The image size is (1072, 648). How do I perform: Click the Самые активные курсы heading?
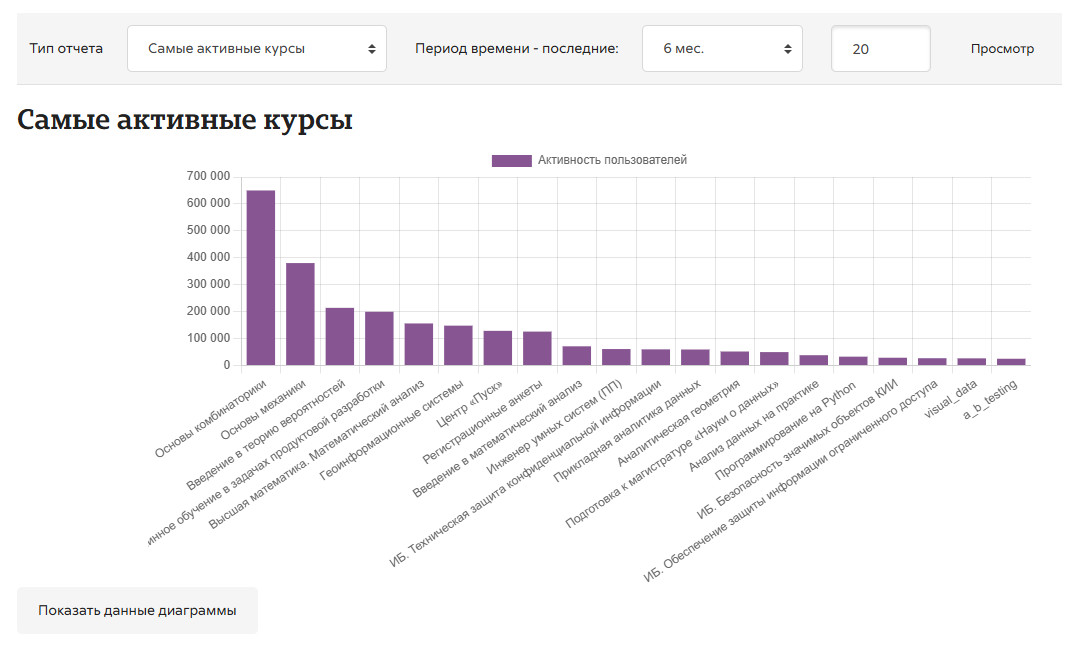click(185, 121)
